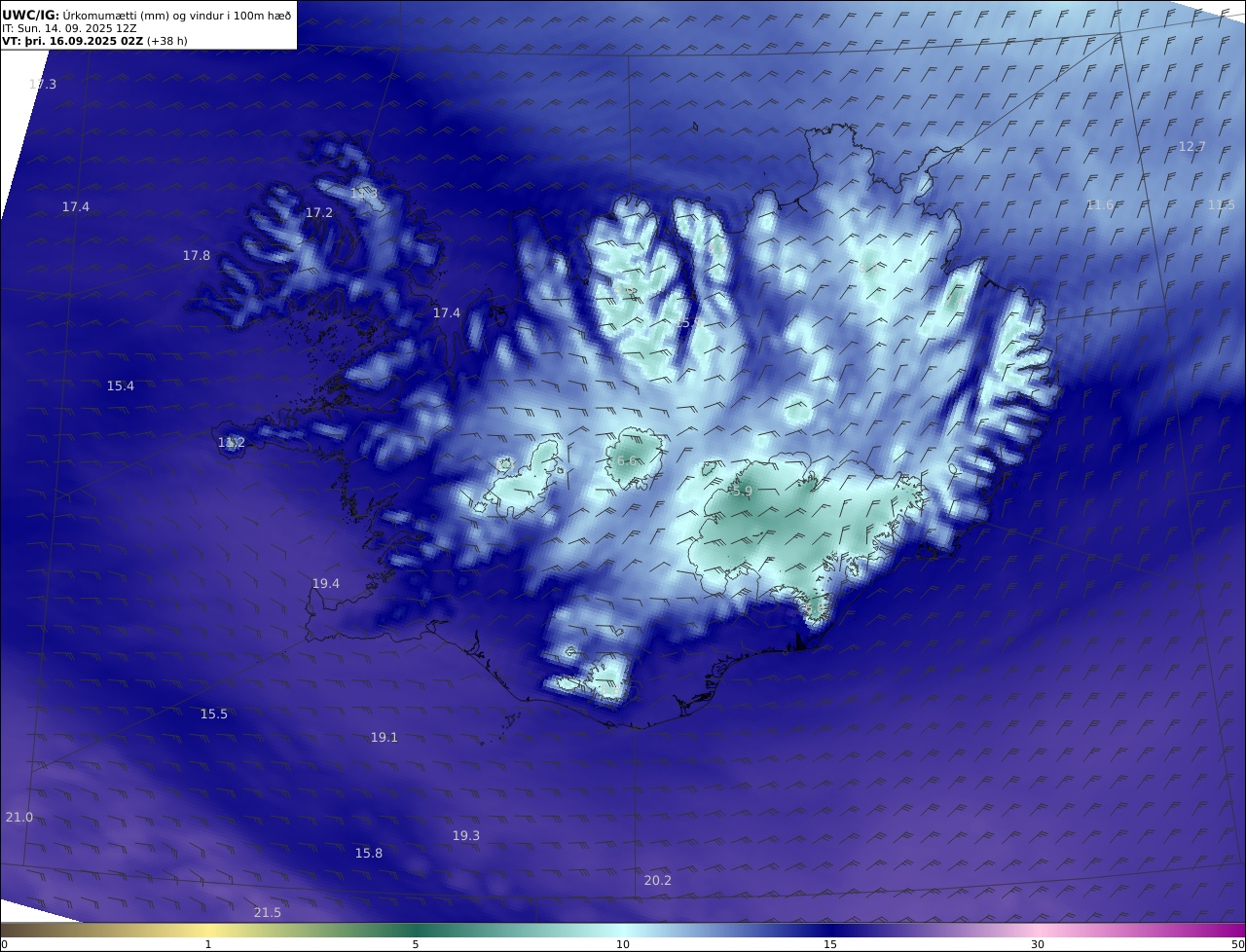Click the "IT: Sun. 14. 09. 2025 12Z" line
Image resolution: width=1246 pixels, height=952 pixels.
(x=69, y=28)
